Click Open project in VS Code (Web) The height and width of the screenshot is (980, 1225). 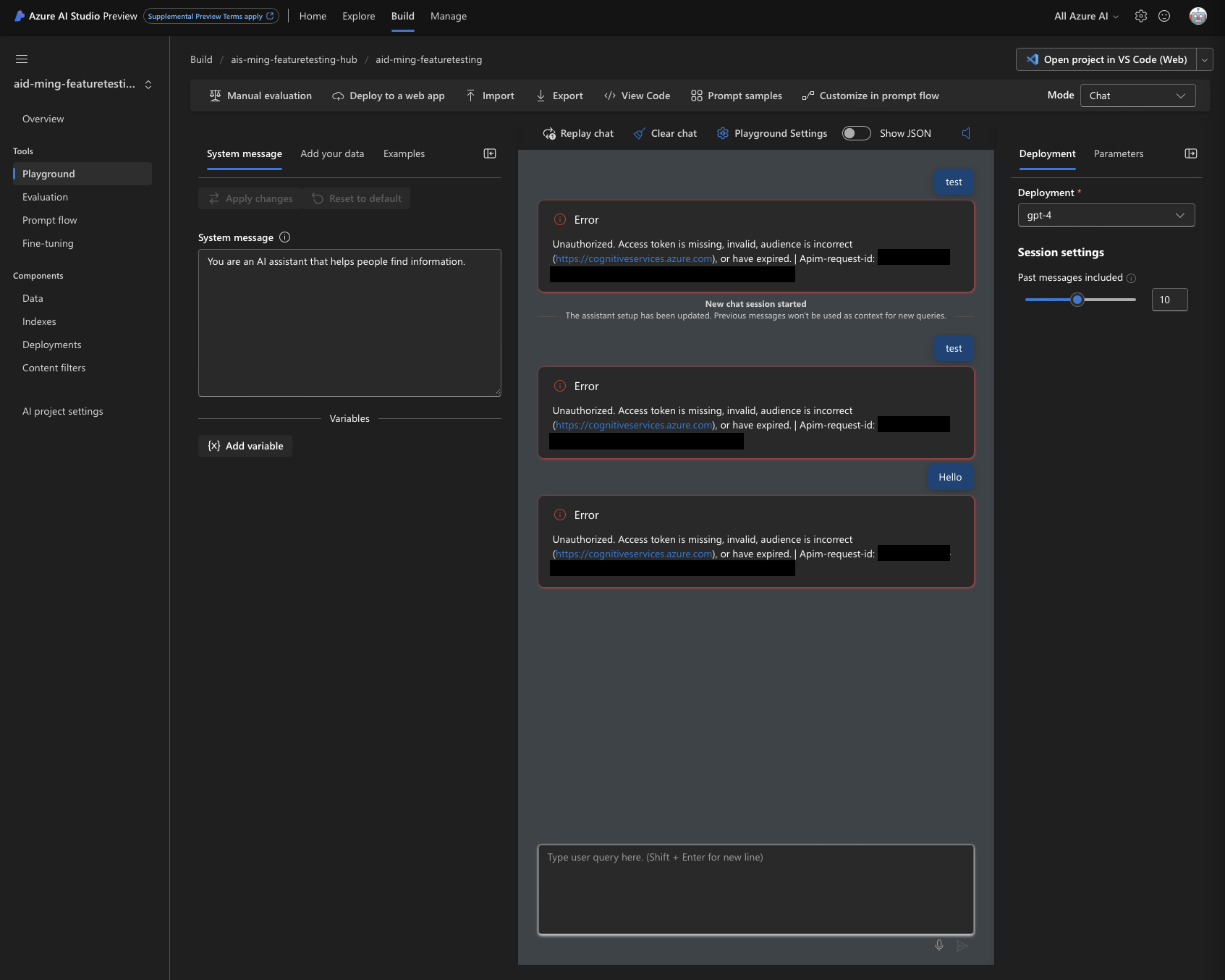point(1106,59)
